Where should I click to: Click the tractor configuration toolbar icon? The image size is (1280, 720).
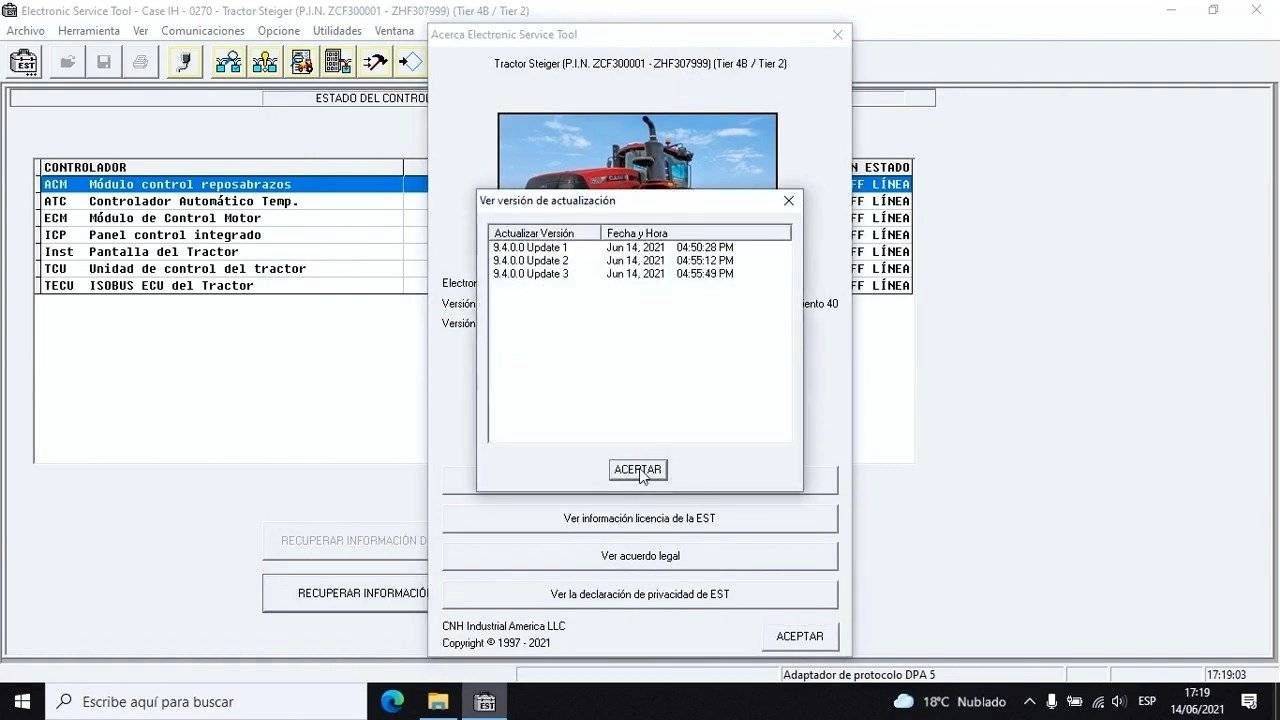click(x=302, y=62)
